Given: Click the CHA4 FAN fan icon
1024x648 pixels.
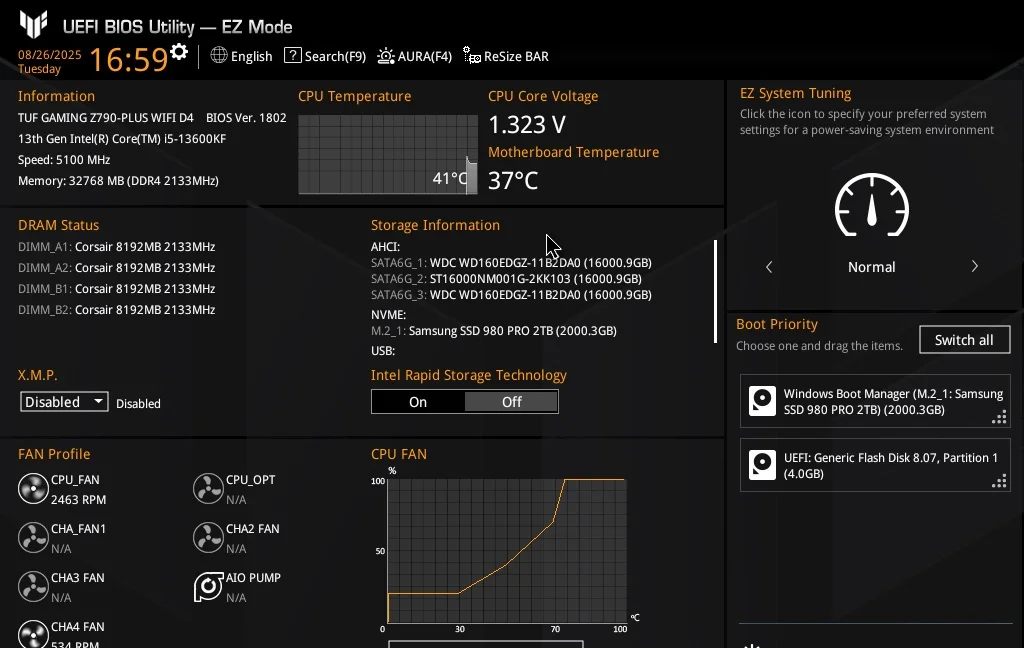Looking at the screenshot, I should coord(33,634).
